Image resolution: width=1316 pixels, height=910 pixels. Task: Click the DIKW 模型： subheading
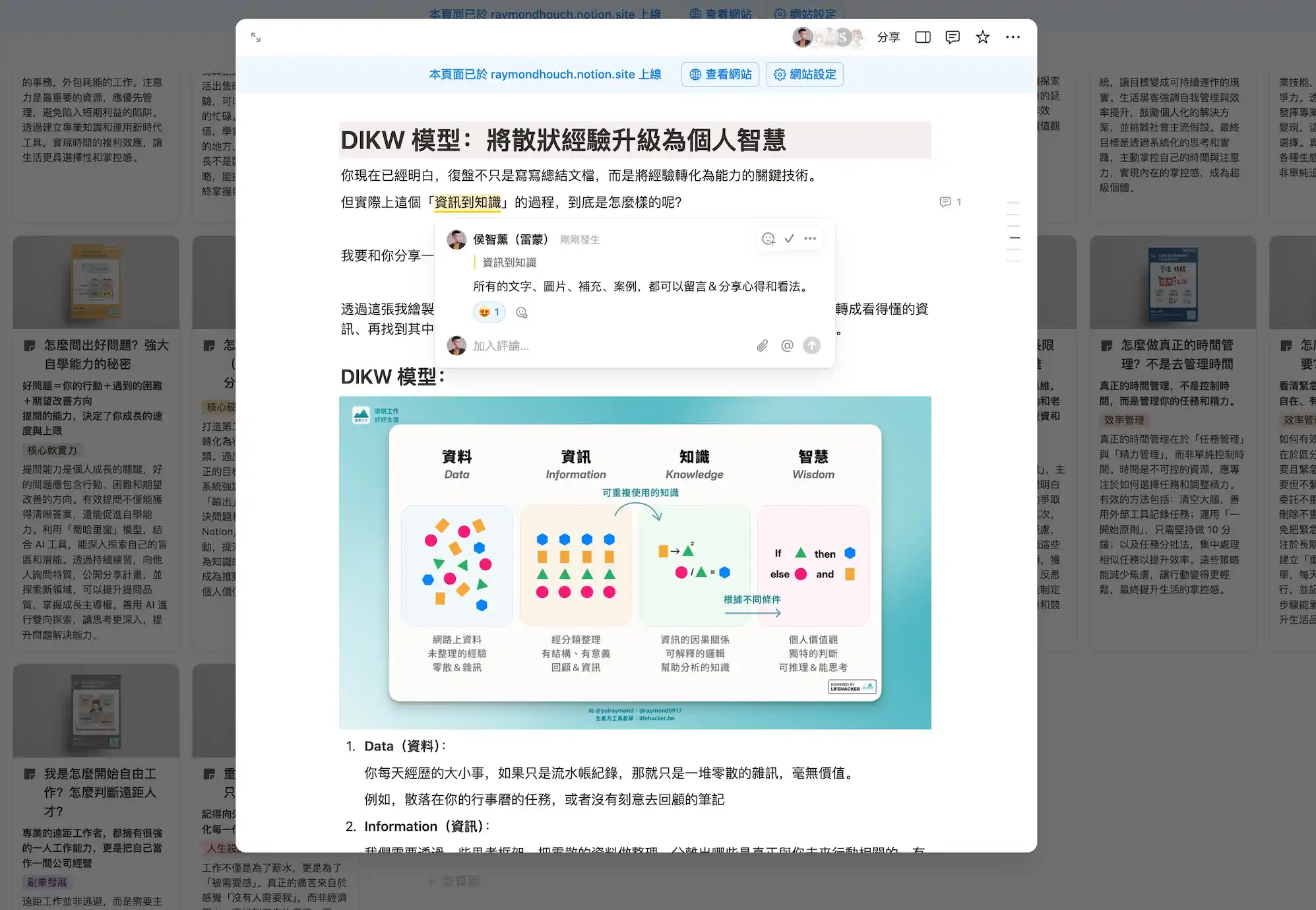pos(394,377)
